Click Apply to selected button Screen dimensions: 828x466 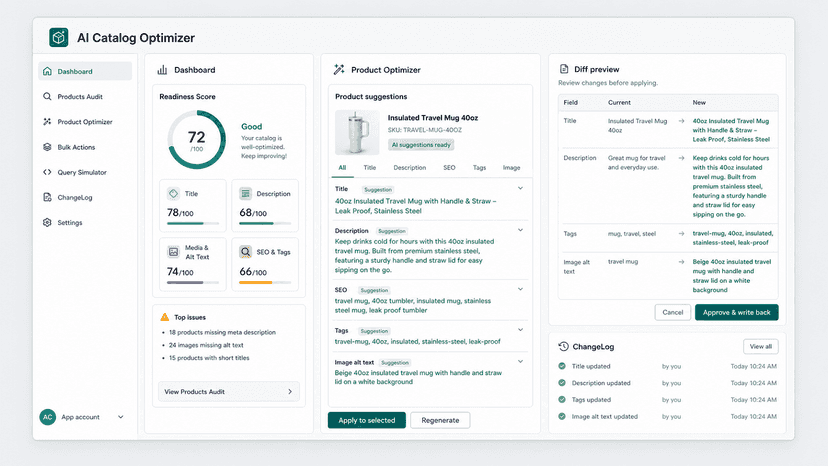[x=367, y=420]
